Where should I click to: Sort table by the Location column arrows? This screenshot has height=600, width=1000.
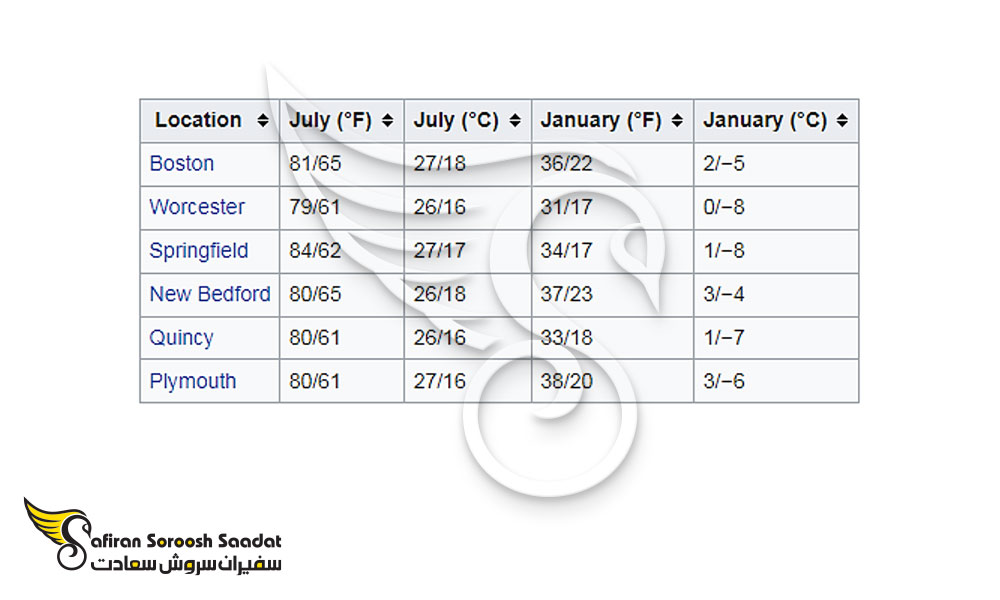click(262, 120)
